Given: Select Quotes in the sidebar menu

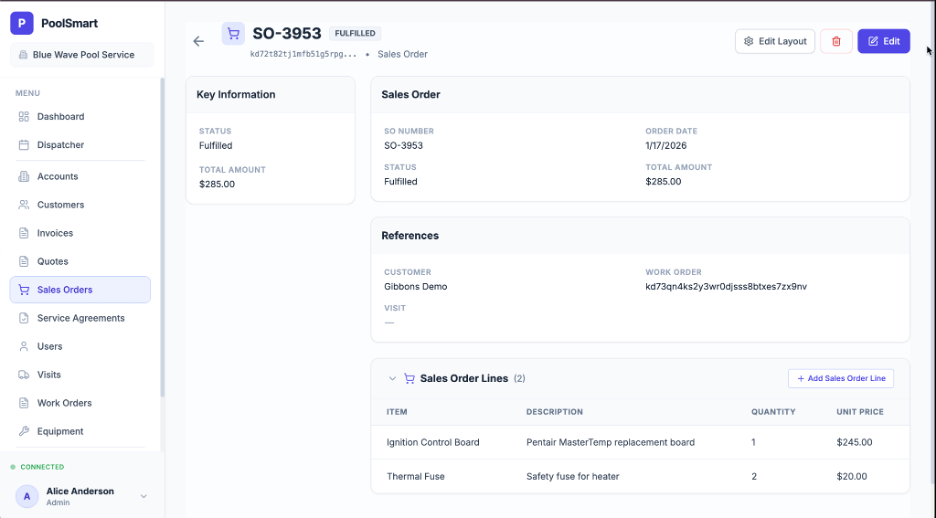Looking at the screenshot, I should (52, 262).
